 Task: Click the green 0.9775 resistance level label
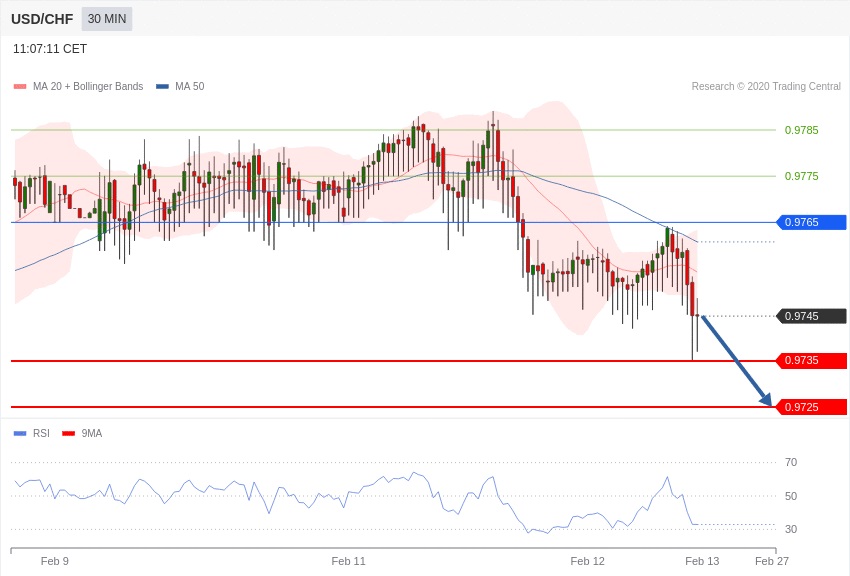pyautogui.click(x=801, y=176)
